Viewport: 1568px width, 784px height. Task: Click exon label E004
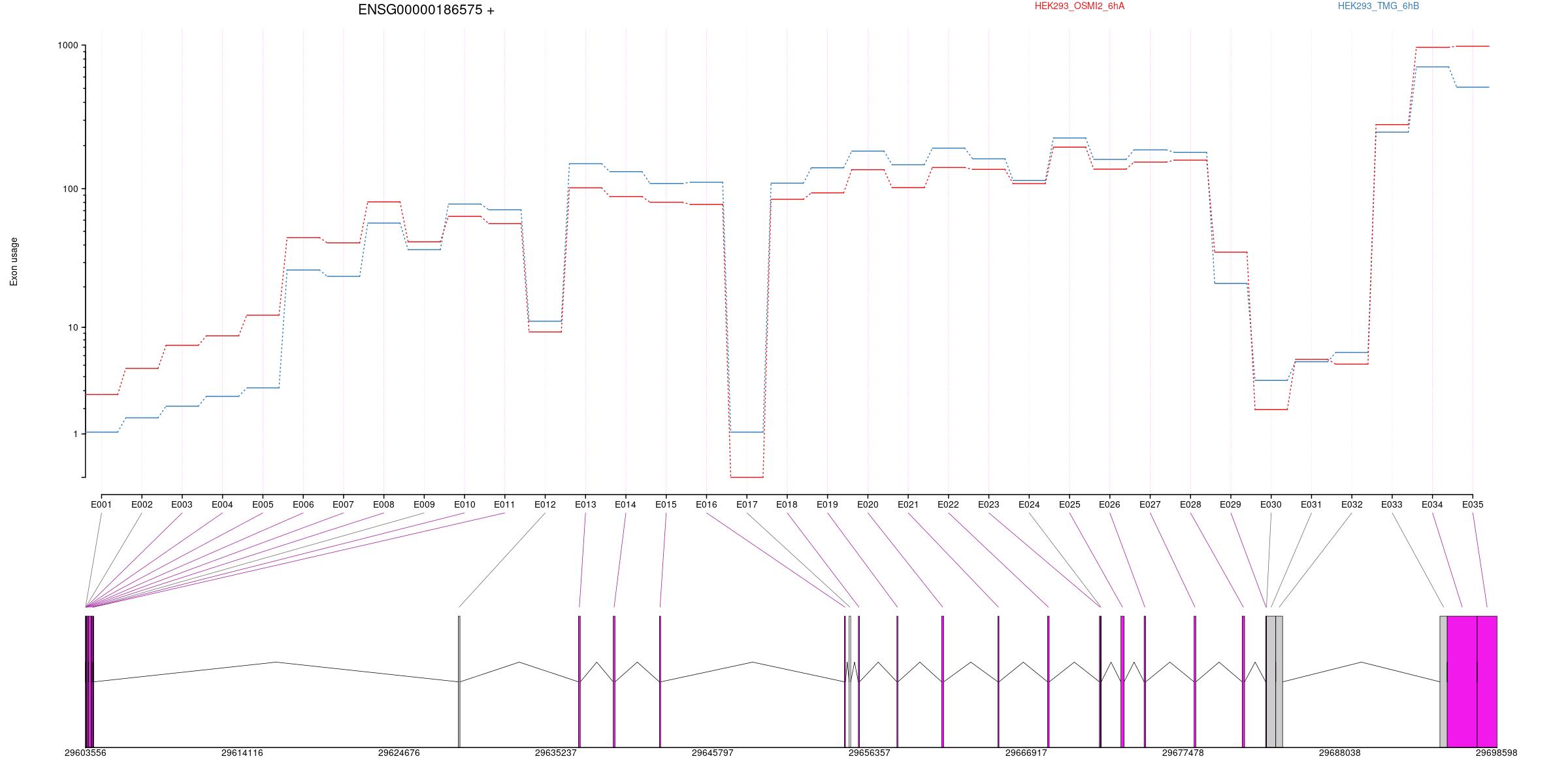click(x=222, y=504)
